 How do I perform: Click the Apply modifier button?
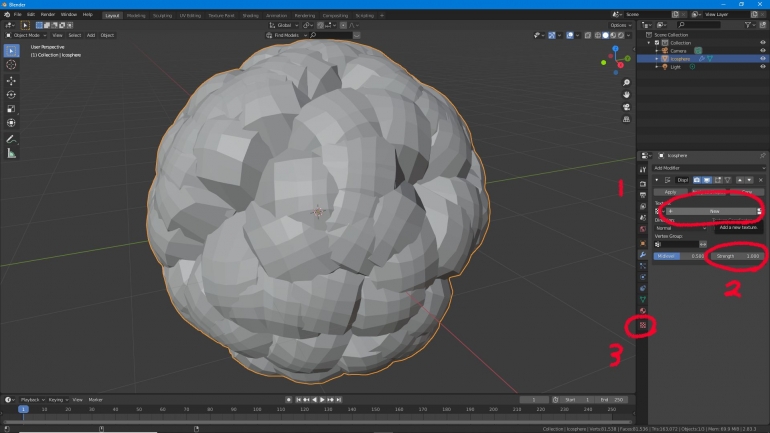671,192
